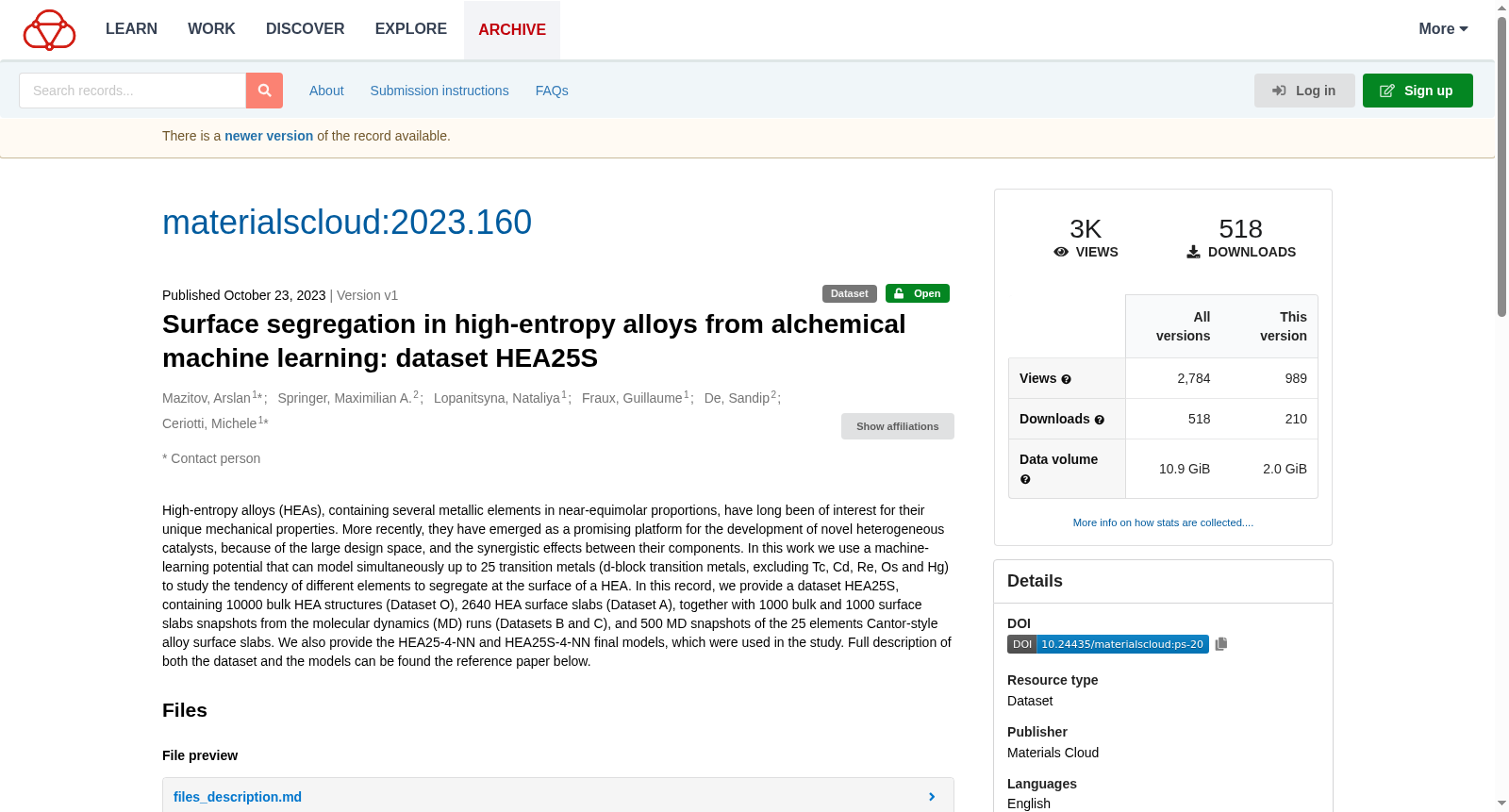Click the green Open access badge
1509x812 pixels.
(x=918, y=293)
